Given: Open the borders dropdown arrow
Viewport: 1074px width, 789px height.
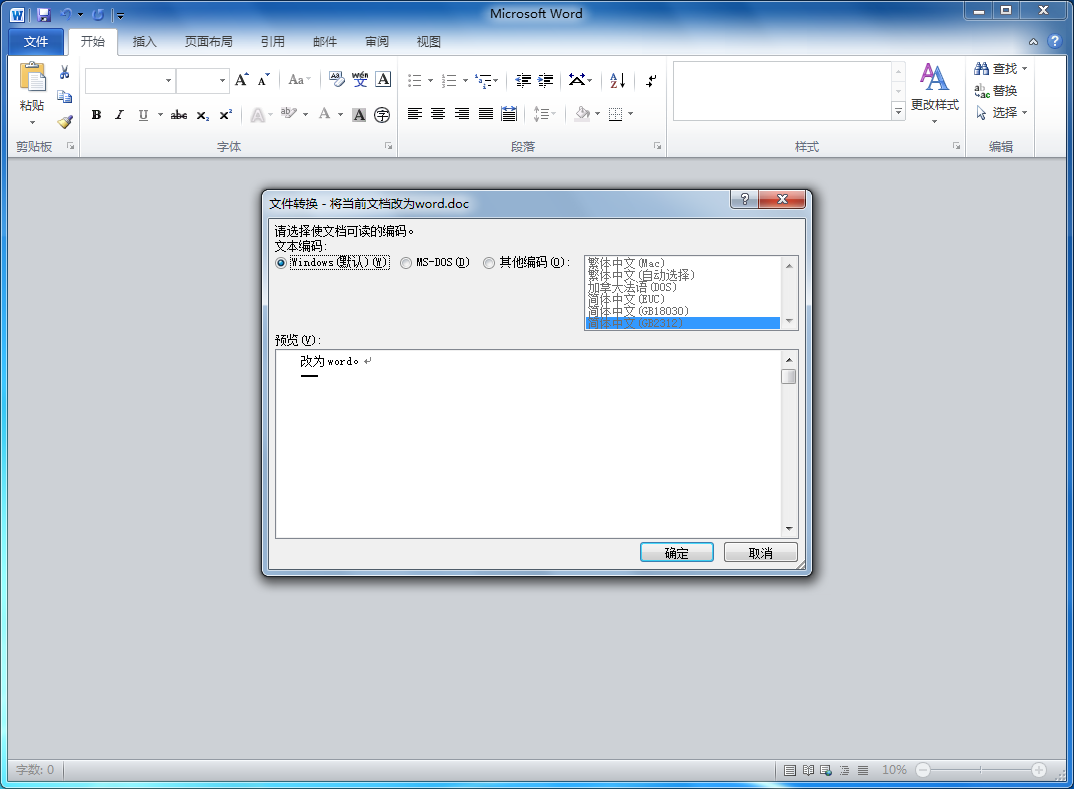Looking at the screenshot, I should pos(630,114).
